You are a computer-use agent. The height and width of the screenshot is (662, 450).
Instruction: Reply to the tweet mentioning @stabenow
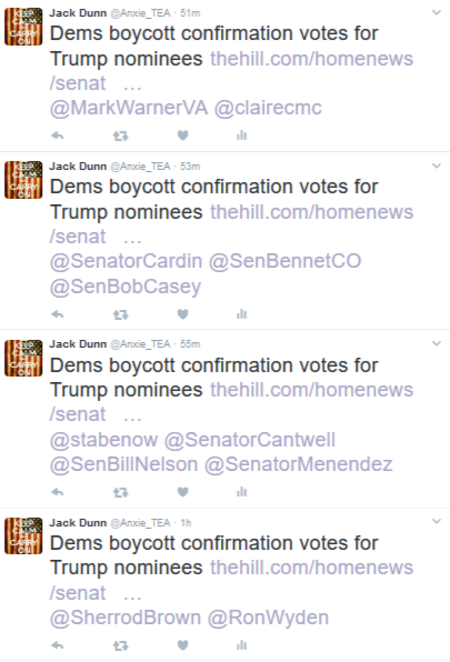pyautogui.click(x=57, y=492)
